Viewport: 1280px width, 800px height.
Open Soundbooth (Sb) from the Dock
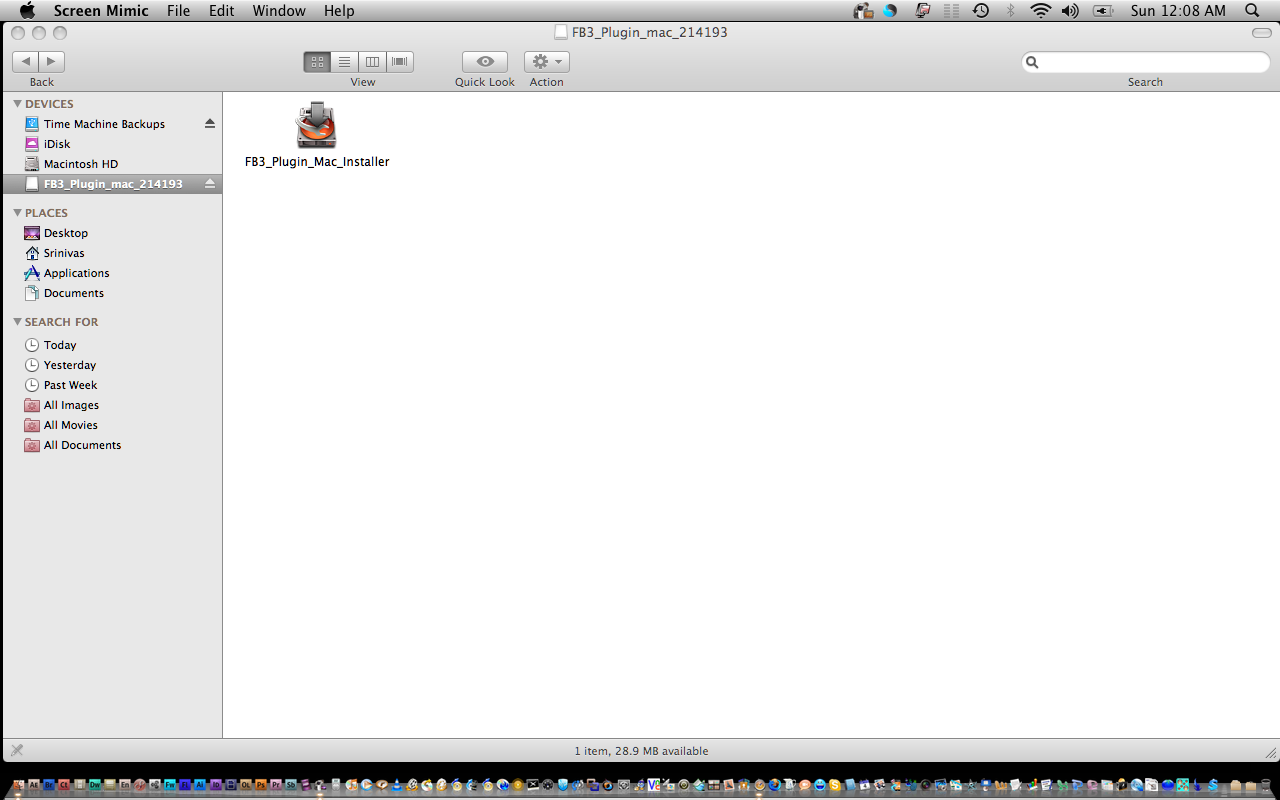pyautogui.click(x=291, y=785)
